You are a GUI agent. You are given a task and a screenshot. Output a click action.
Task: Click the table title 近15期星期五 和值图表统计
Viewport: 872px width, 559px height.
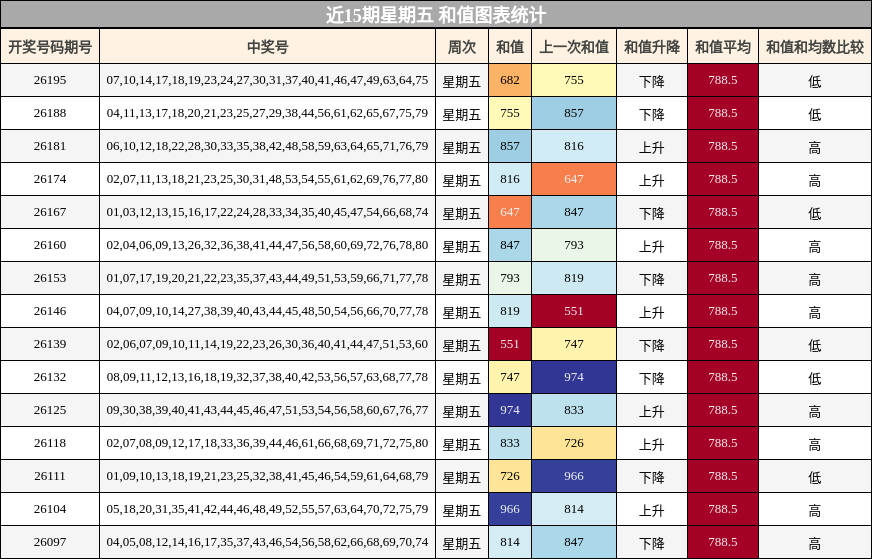[x=436, y=14]
